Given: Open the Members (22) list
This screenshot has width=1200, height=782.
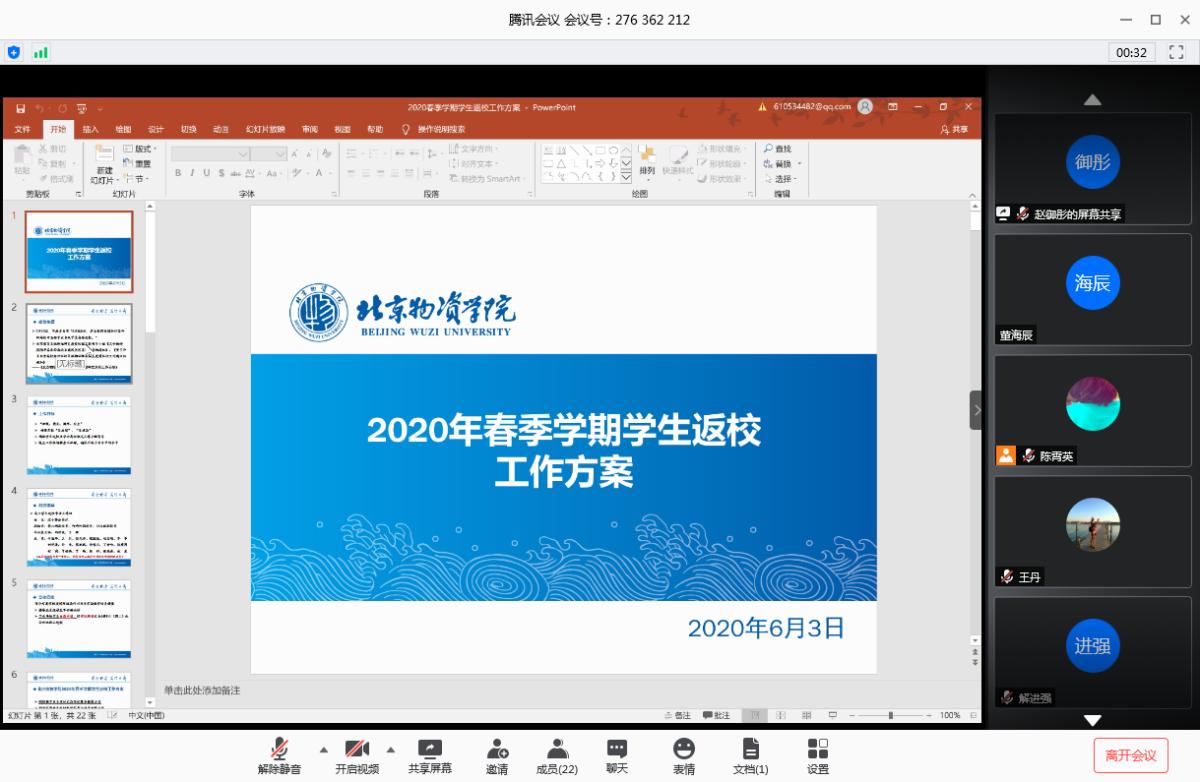Looking at the screenshot, I should (x=557, y=749).
